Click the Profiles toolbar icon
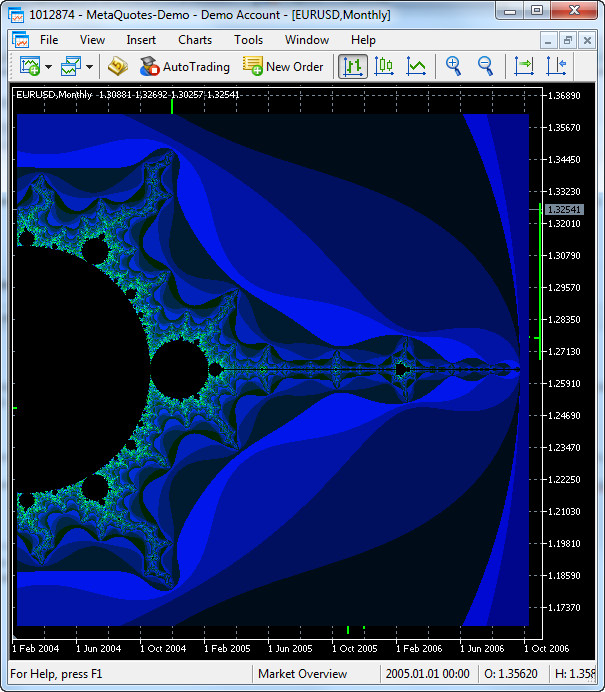Image resolution: width=605 pixels, height=692 pixels. point(70,67)
